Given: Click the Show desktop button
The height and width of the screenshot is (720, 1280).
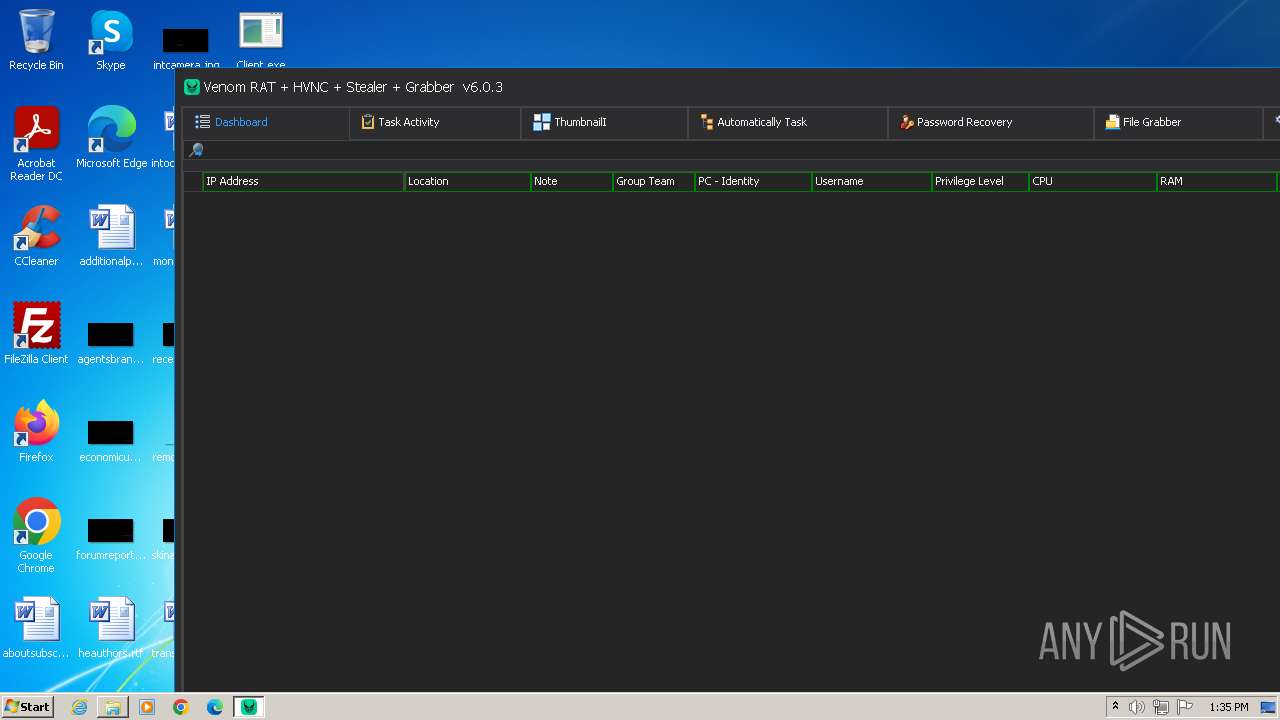Looking at the screenshot, I should click(1269, 707).
